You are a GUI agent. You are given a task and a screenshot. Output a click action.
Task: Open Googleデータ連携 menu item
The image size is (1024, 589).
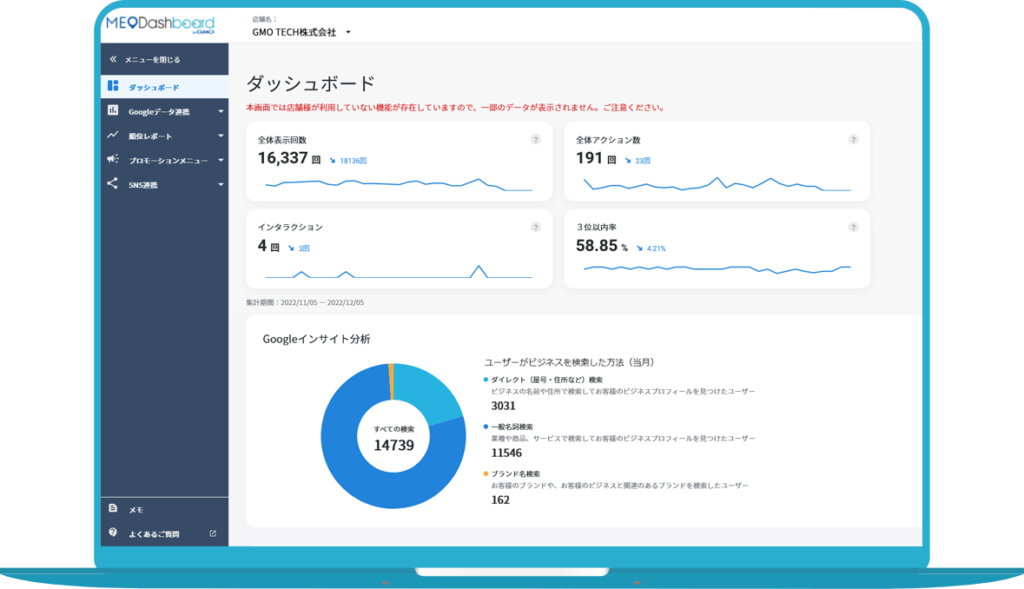point(165,112)
